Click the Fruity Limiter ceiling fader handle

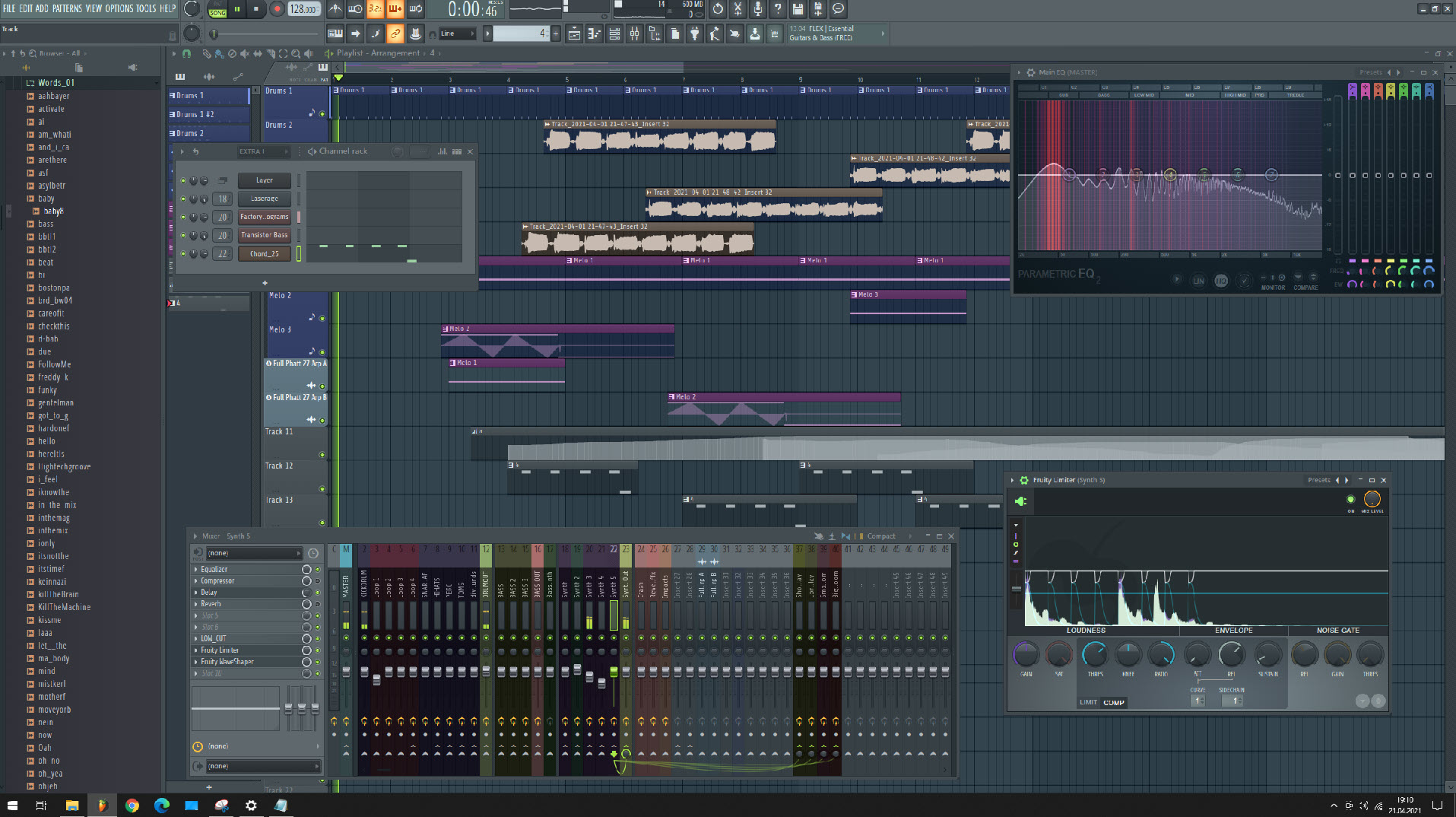[x=1017, y=589]
